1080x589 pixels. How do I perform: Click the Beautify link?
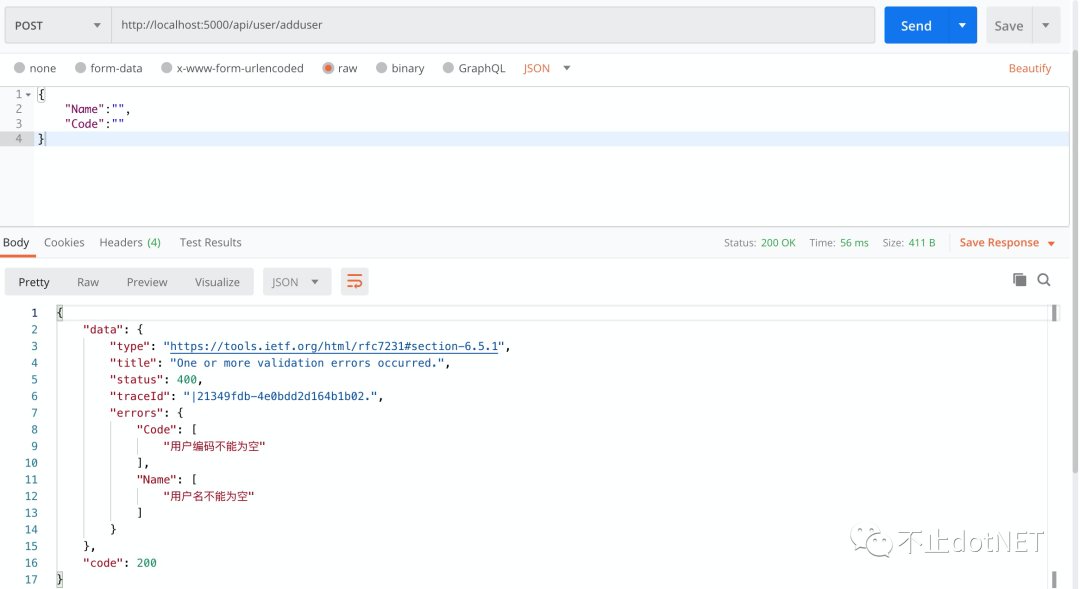coord(1029,68)
